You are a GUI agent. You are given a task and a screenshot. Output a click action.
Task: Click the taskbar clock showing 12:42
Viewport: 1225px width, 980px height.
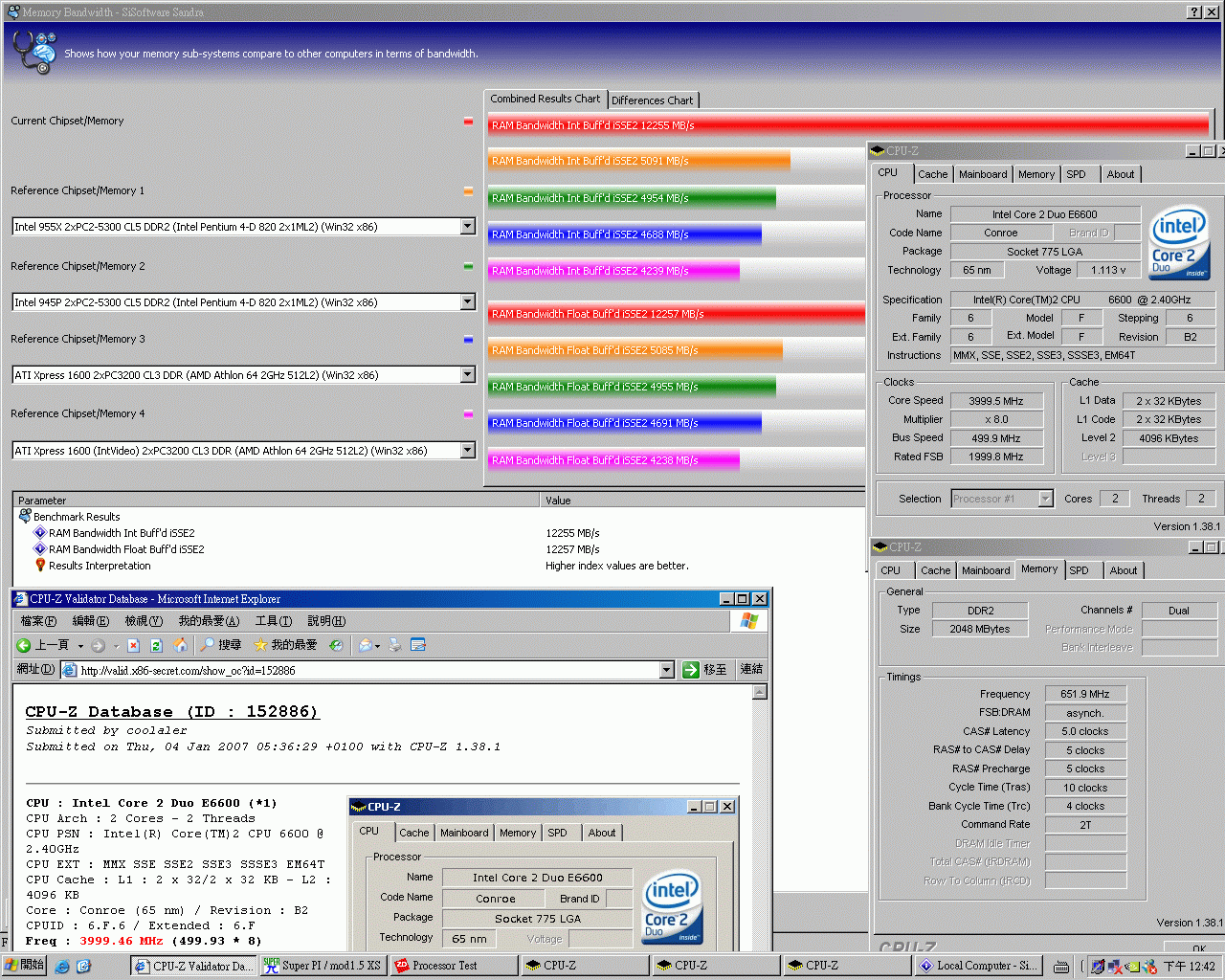[1190, 967]
